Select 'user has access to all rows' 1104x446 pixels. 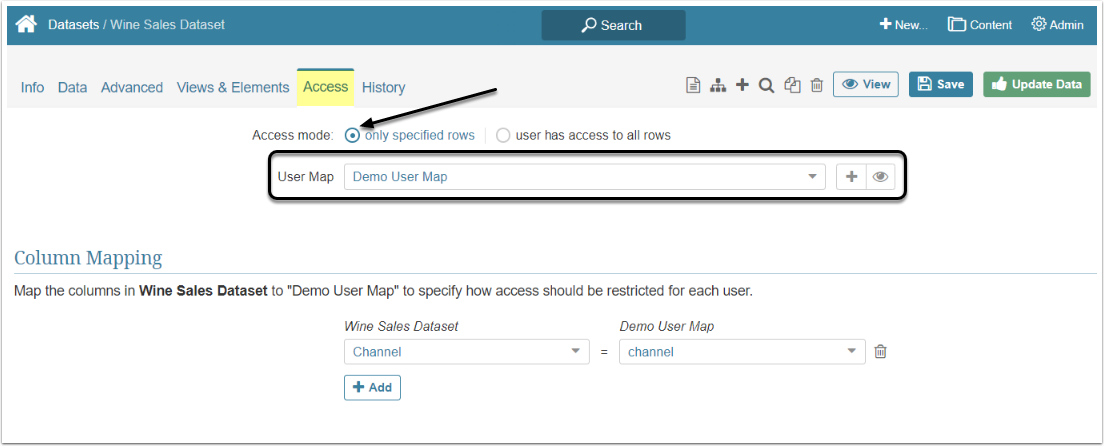click(503, 135)
